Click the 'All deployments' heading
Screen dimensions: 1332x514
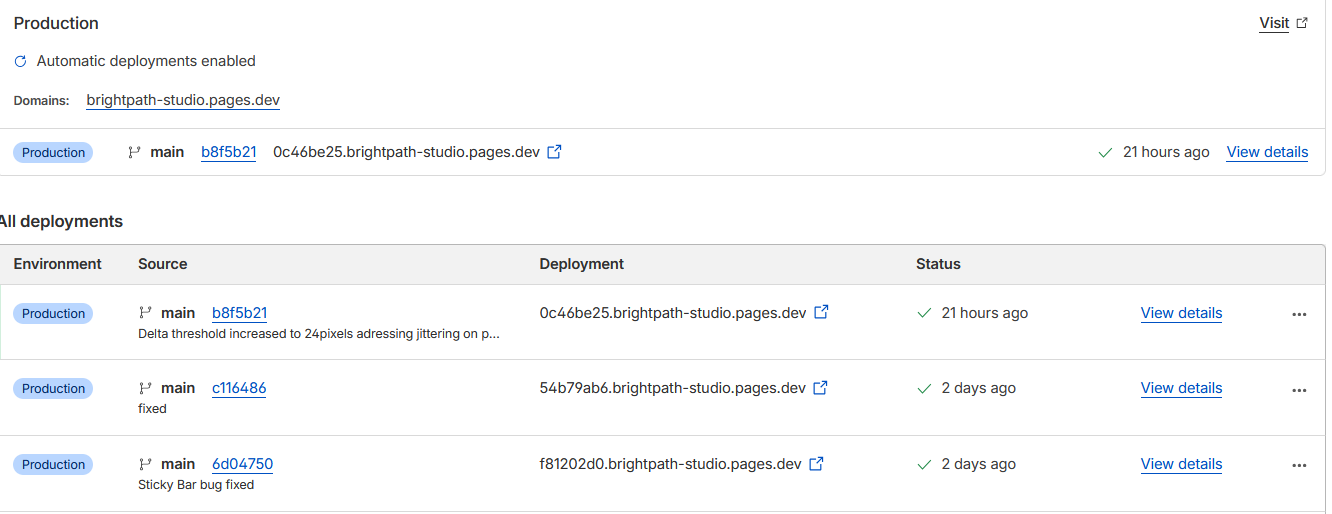(x=61, y=221)
